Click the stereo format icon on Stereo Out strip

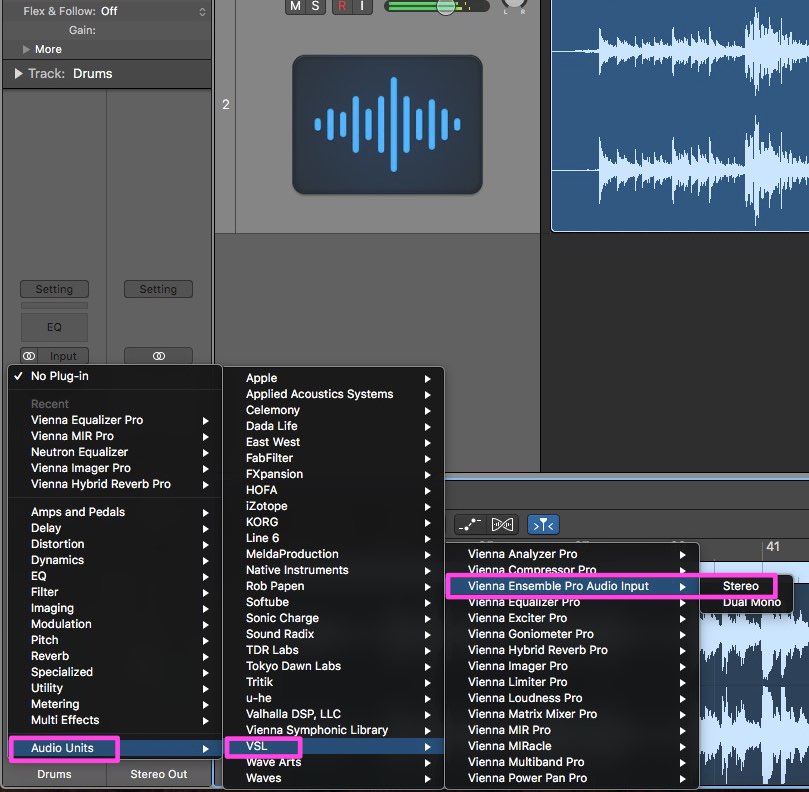[159, 356]
